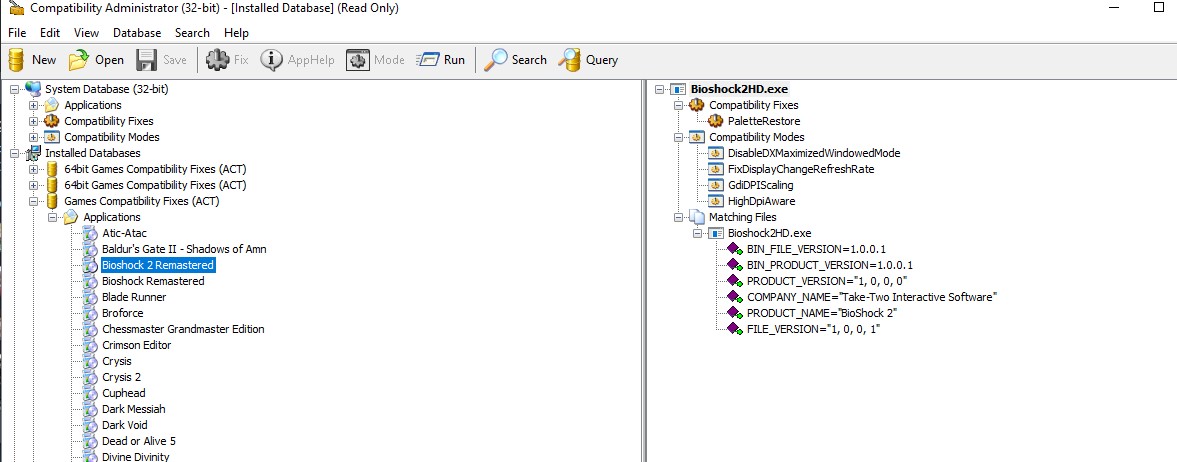Click the diamond icon beside COMPANY_NAME attribute
1177x462 pixels.
click(735, 297)
